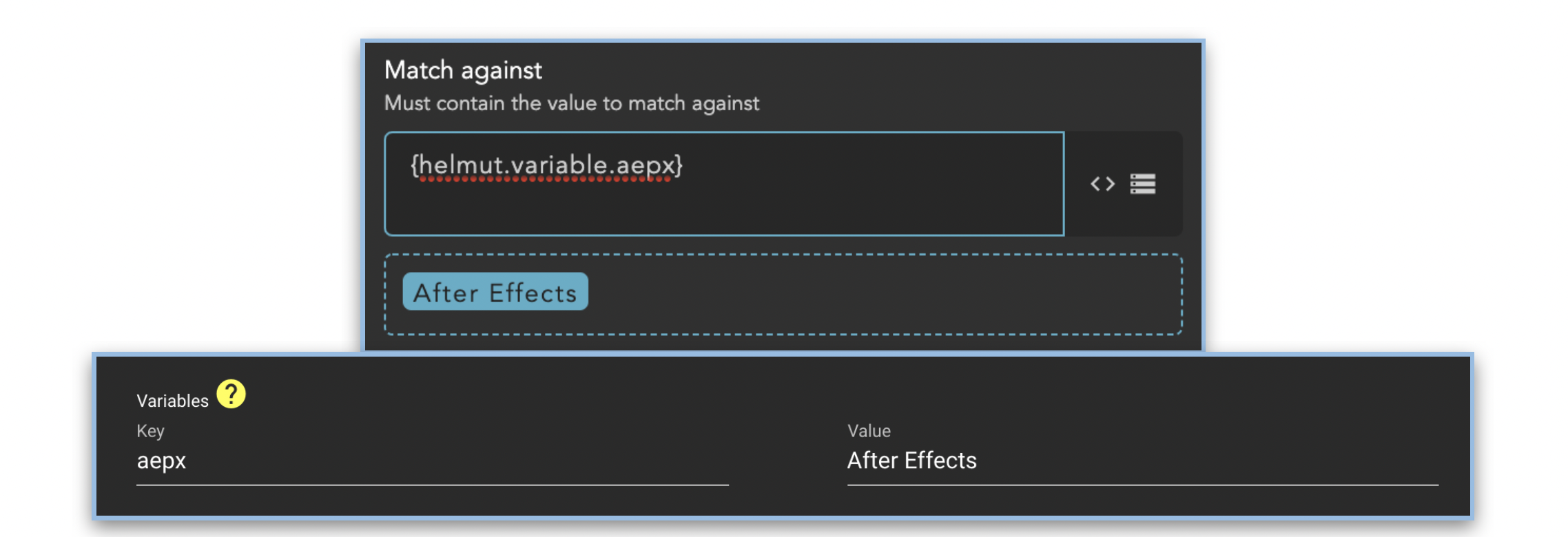
Task: Click the word 'Effects' in the Value field
Action: [940, 461]
